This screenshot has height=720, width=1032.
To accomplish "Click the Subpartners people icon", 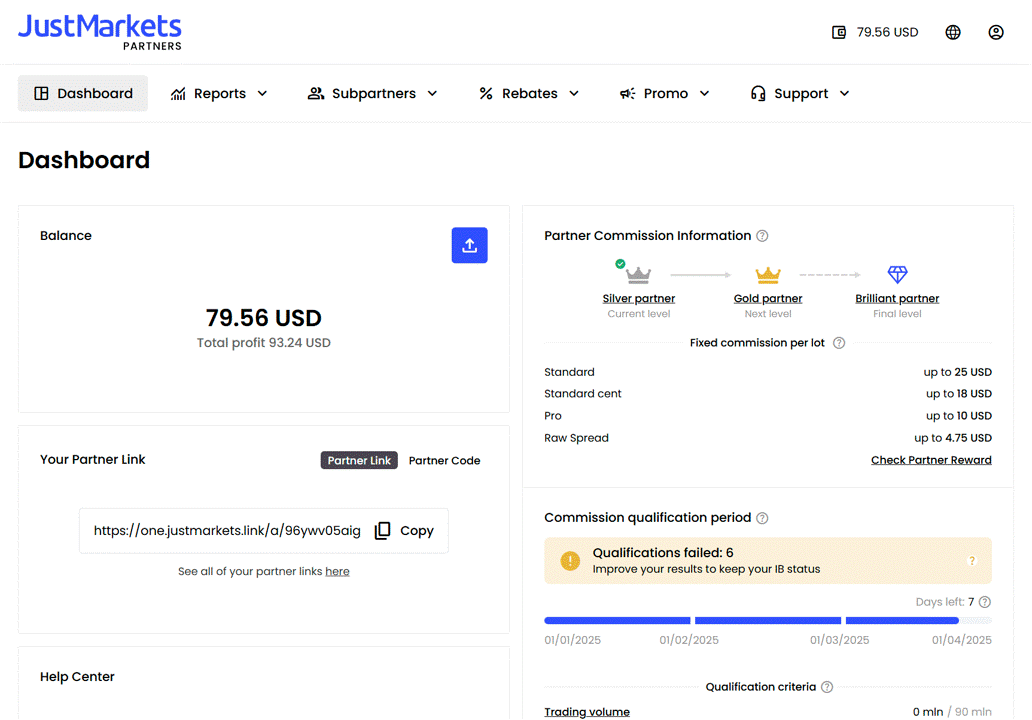I will click(316, 93).
